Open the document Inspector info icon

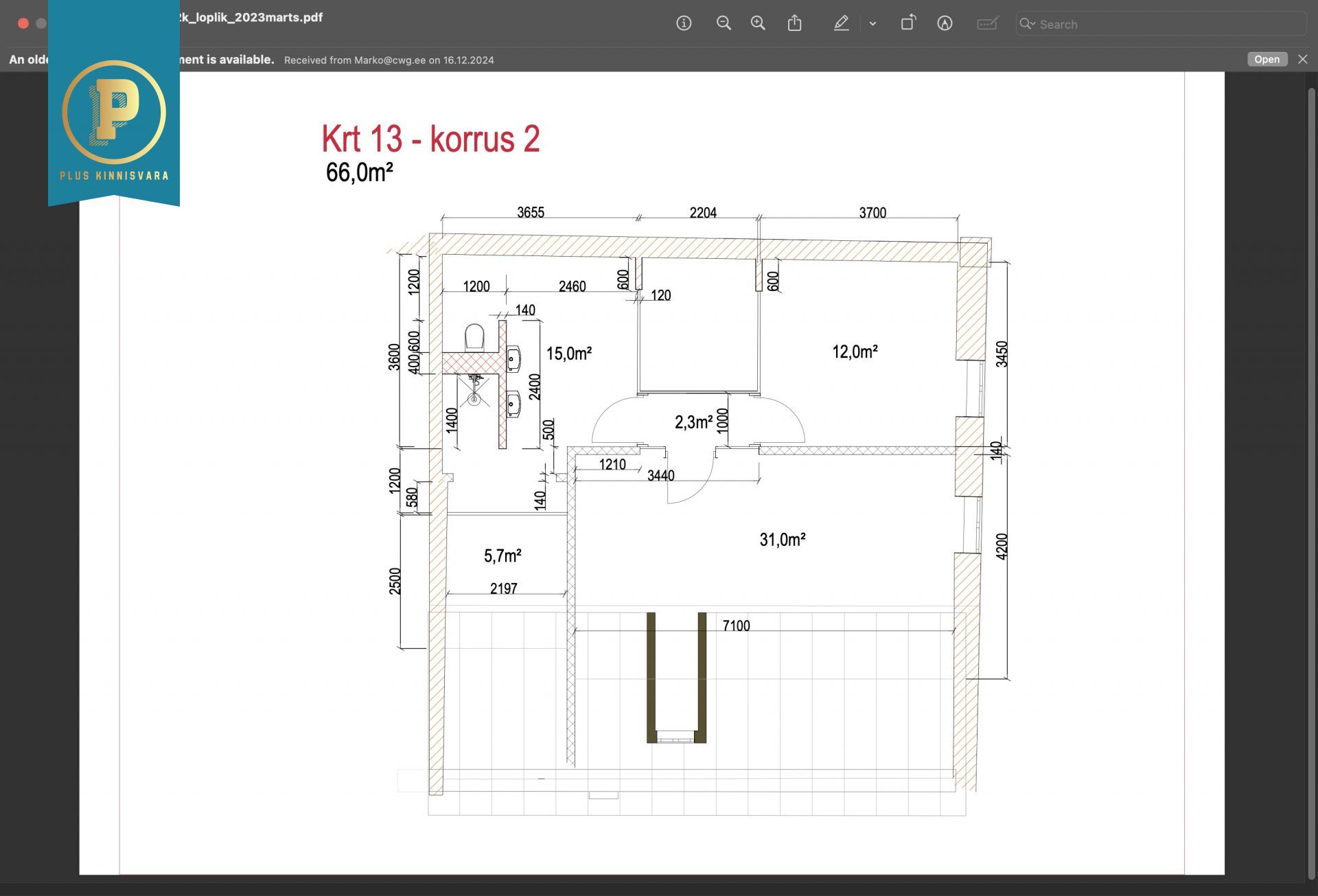point(683,23)
